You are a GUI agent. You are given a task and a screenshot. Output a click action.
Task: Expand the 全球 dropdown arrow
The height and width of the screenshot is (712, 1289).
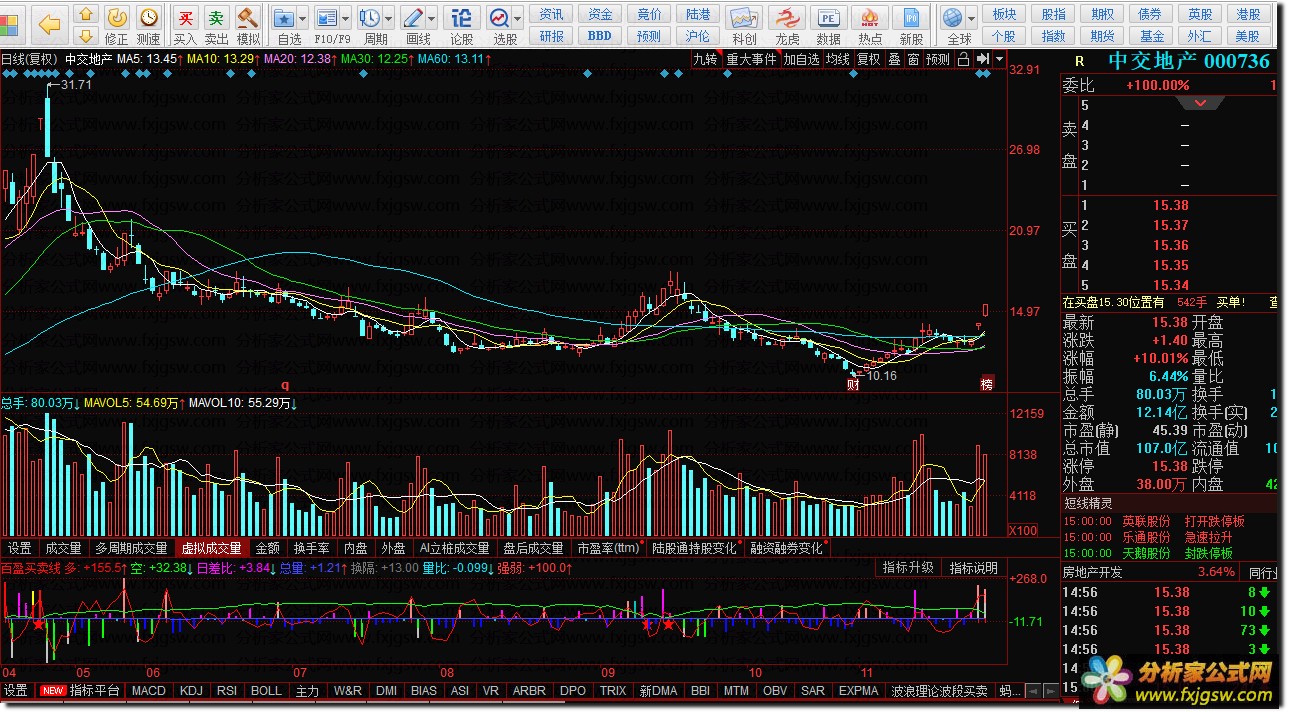(x=972, y=19)
